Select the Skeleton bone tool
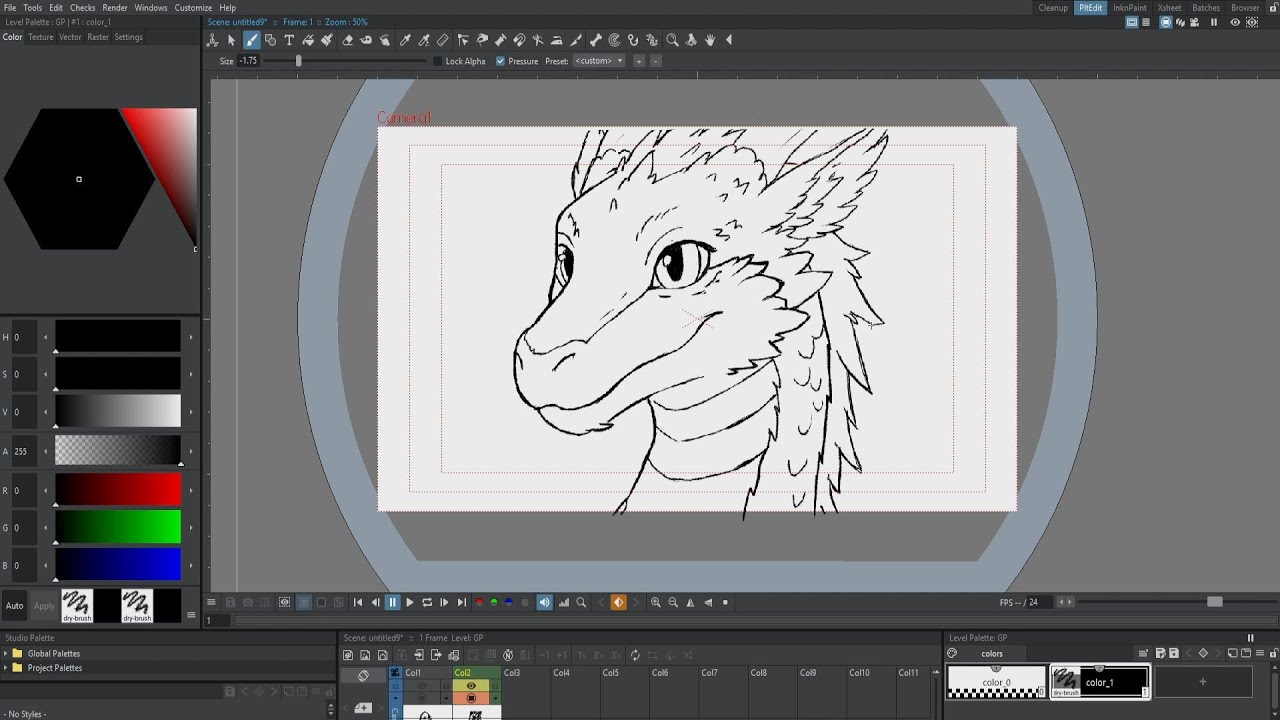Image resolution: width=1280 pixels, height=720 pixels. coord(595,40)
